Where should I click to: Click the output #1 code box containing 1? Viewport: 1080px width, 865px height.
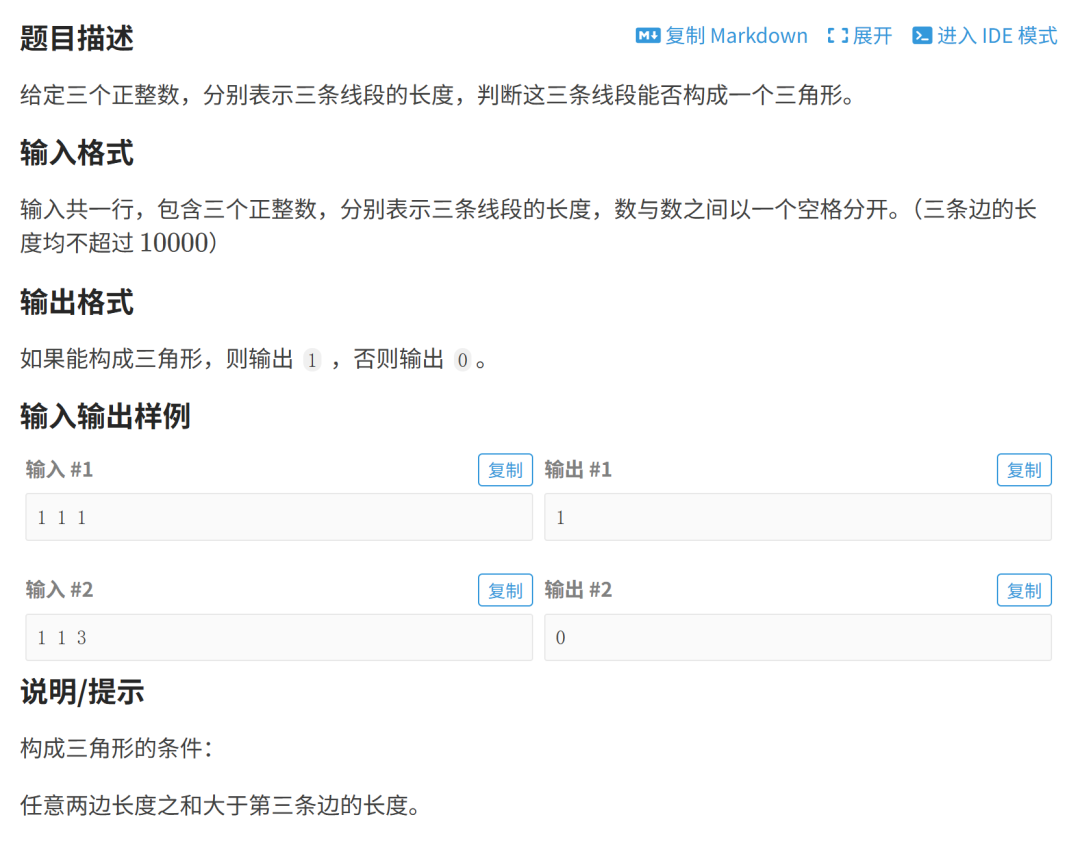click(798, 517)
